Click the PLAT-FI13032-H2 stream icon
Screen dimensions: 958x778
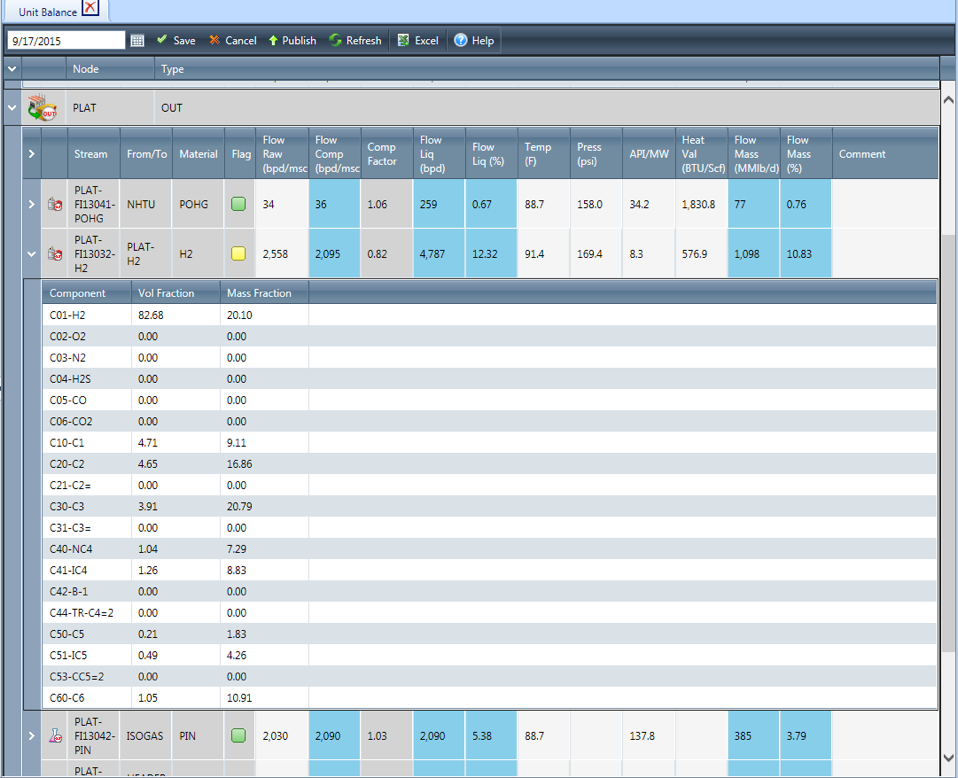tap(55, 254)
